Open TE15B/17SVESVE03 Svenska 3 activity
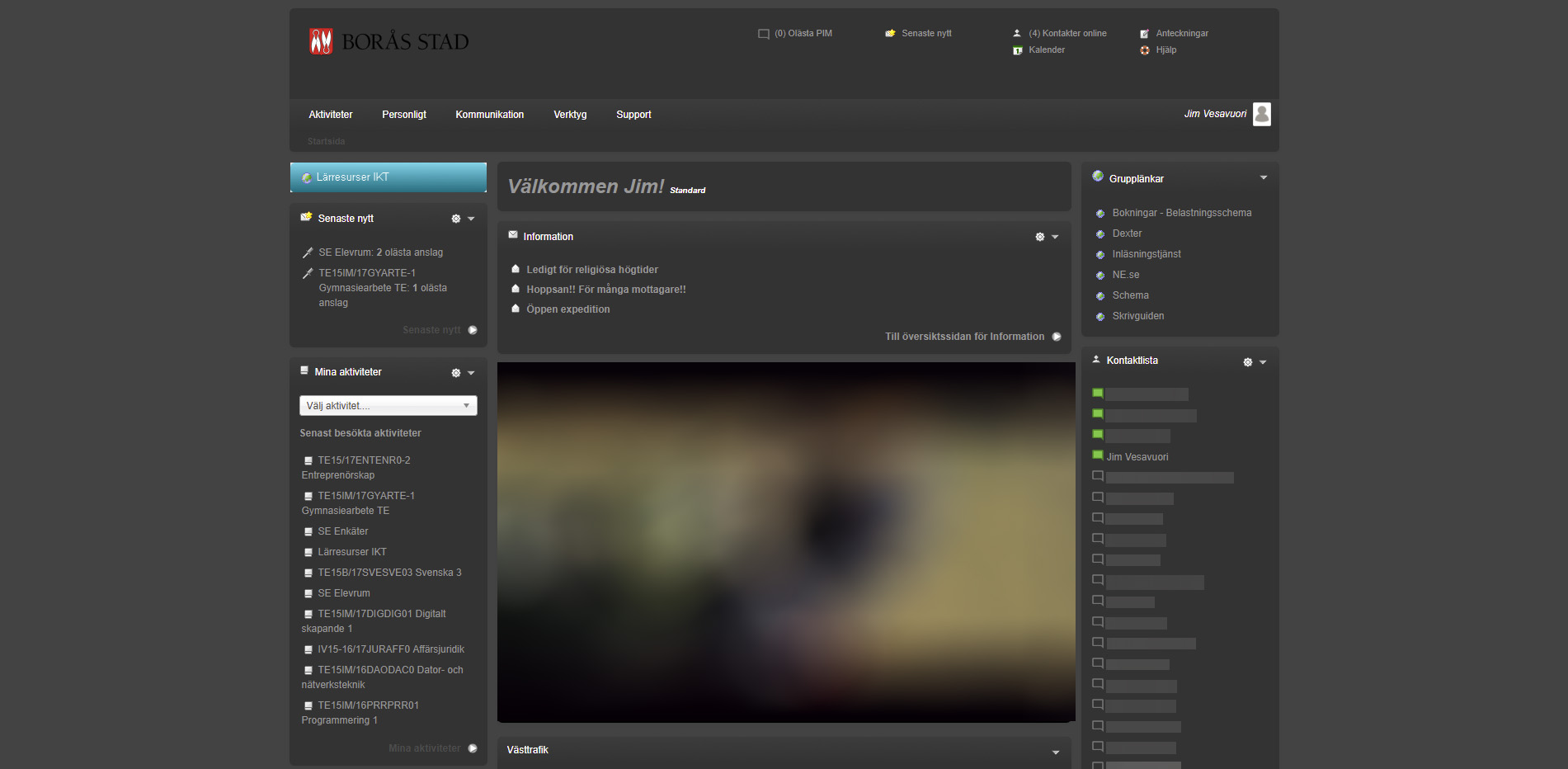This screenshot has height=769, width=1568. coord(389,573)
